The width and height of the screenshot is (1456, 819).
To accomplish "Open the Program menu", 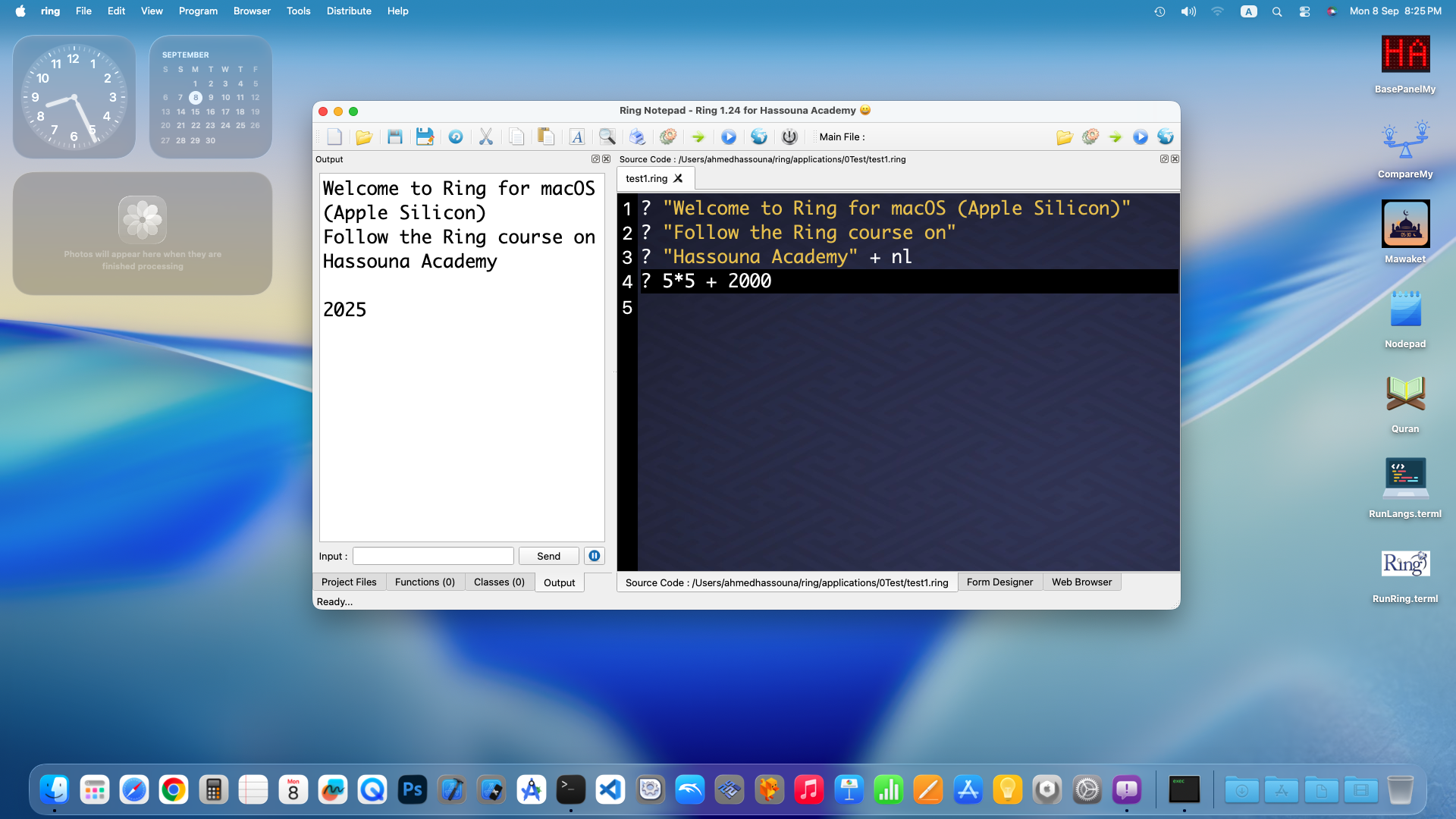I will [198, 11].
